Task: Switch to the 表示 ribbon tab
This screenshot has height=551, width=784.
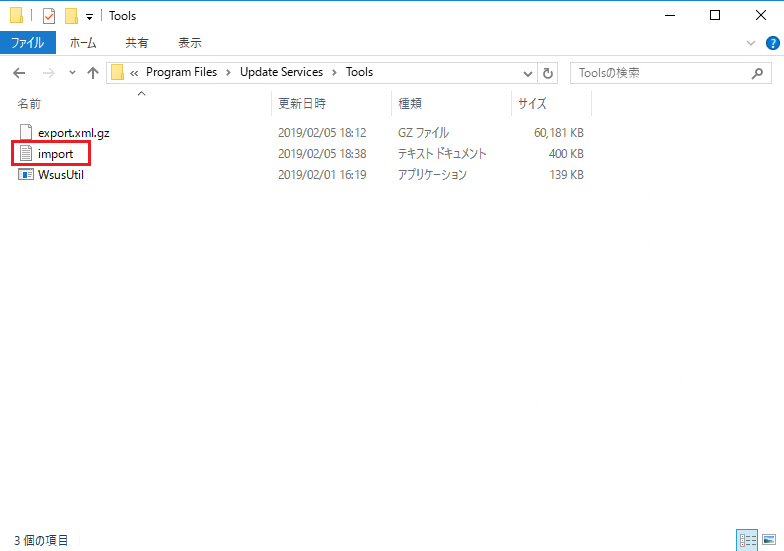Action: pos(190,43)
